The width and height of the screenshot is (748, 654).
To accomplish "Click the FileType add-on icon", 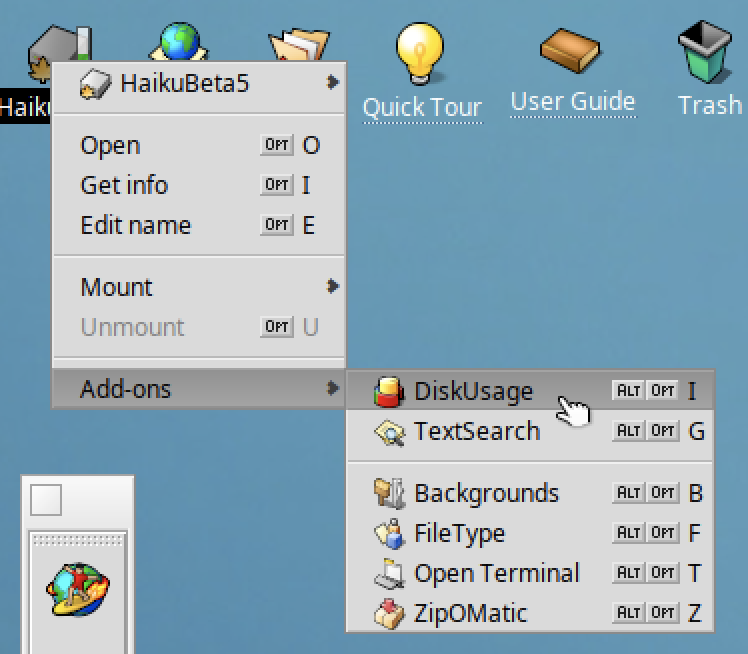I will [389, 533].
